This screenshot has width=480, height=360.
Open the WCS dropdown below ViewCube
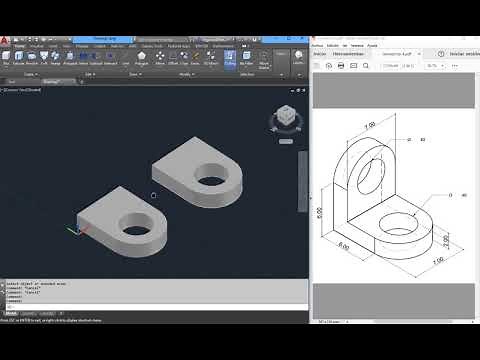click(x=286, y=141)
